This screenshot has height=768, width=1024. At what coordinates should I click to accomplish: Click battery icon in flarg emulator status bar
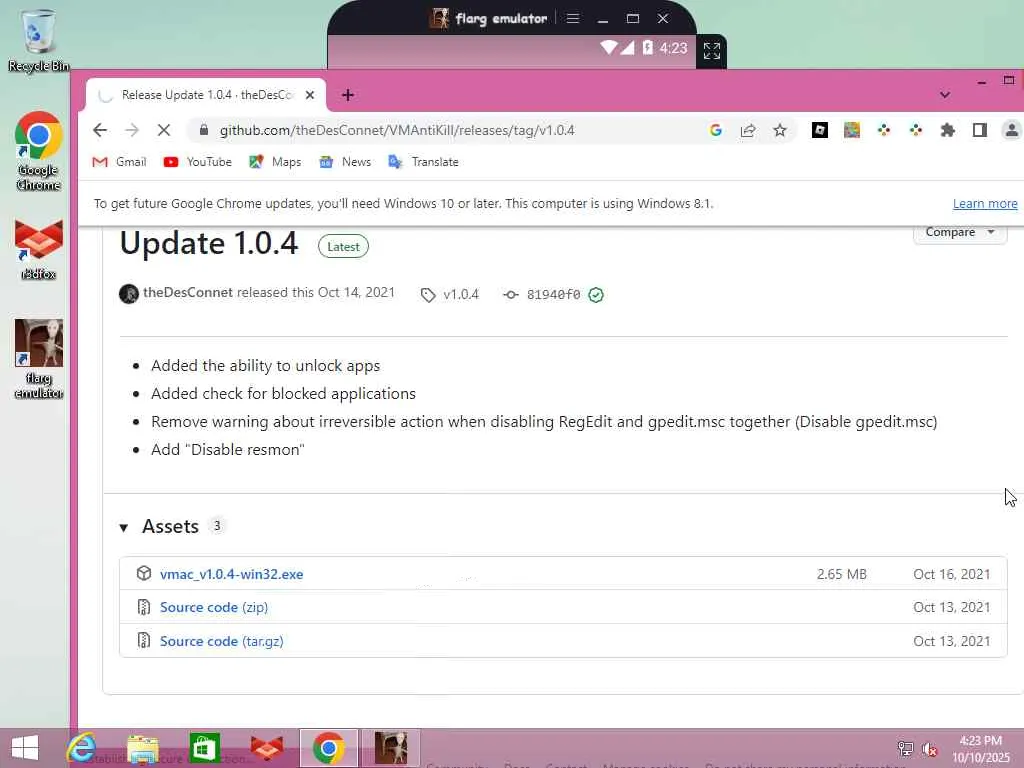coord(648,47)
